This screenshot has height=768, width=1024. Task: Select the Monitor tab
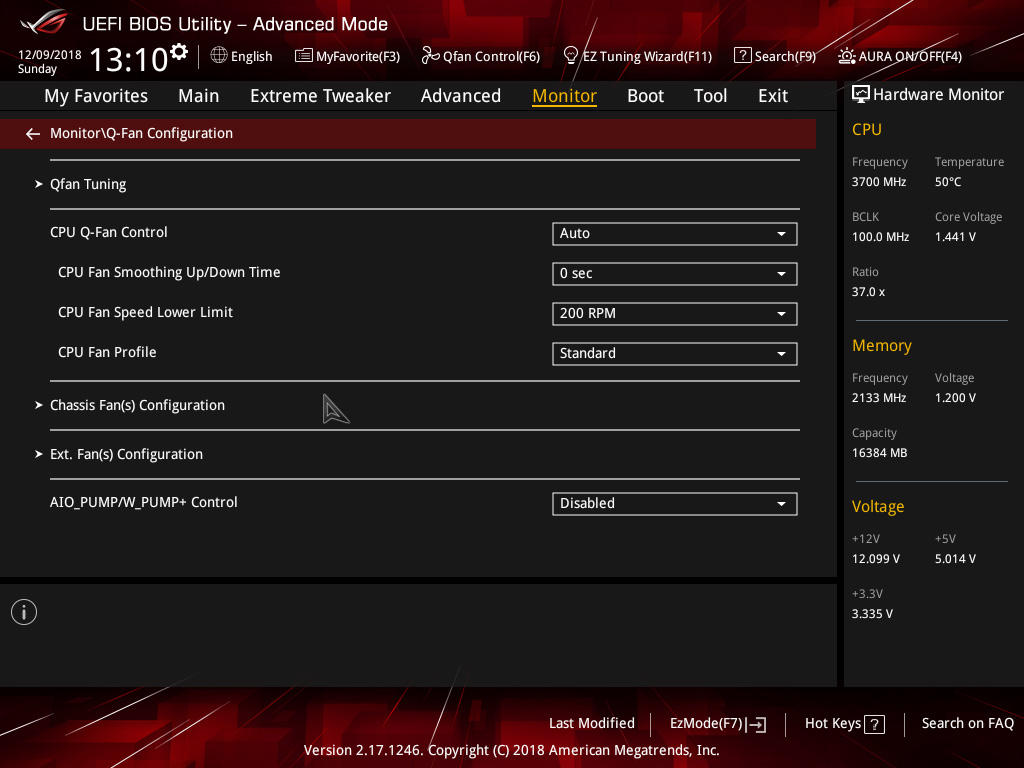coord(564,96)
